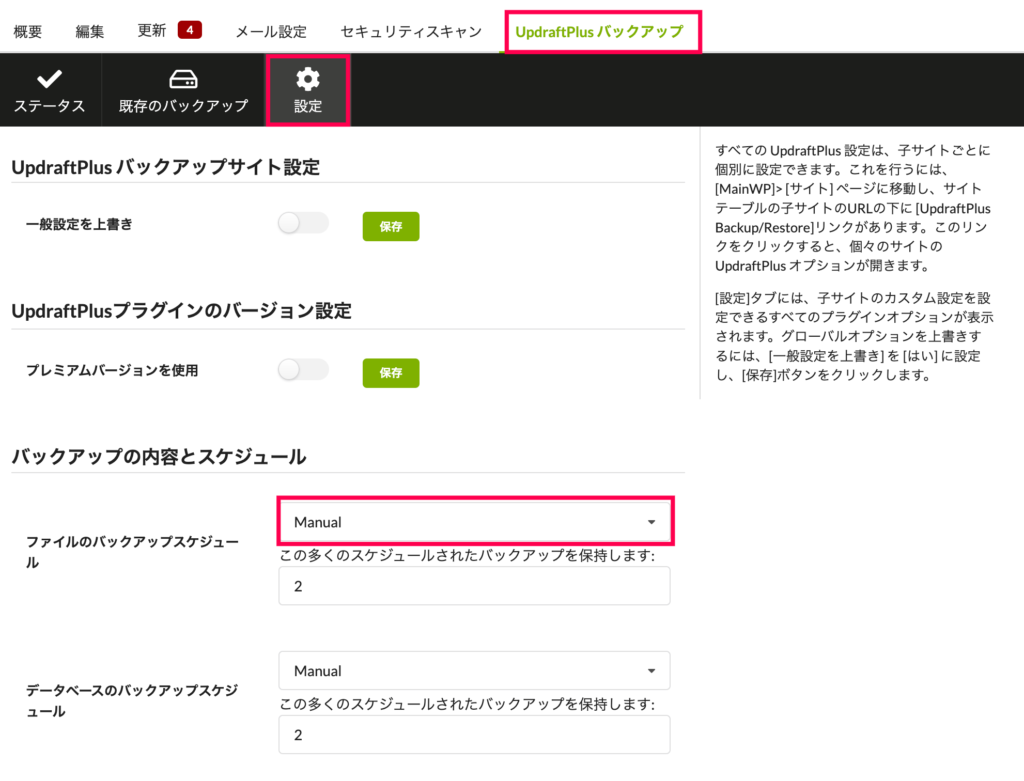Save the プレミアムバージョン setting
The height and width of the screenshot is (781, 1024).
[391, 373]
